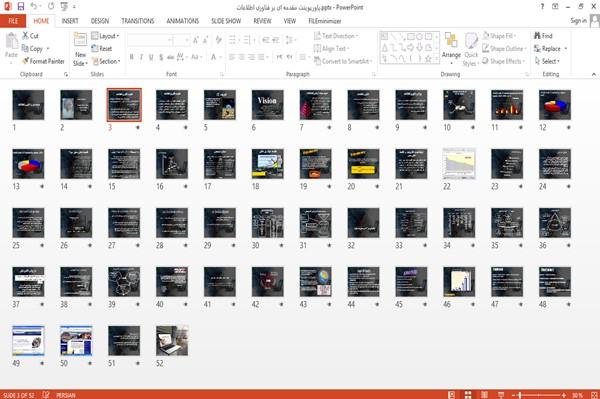600x399 pixels.
Task: Open the Section dropdown
Action: tap(106, 61)
